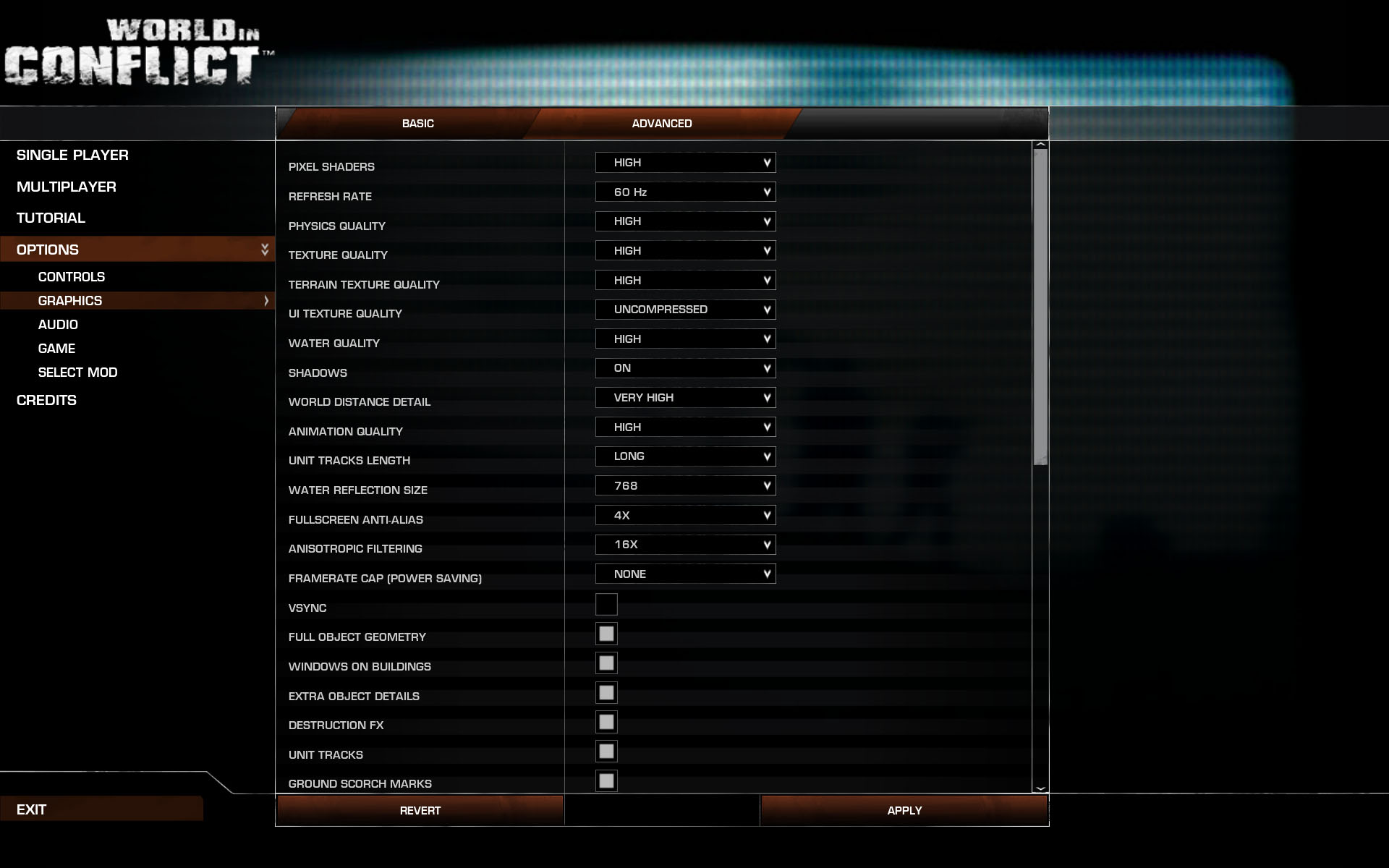Enable FULL OBJECT GEOMETRY checkbox

click(x=605, y=633)
